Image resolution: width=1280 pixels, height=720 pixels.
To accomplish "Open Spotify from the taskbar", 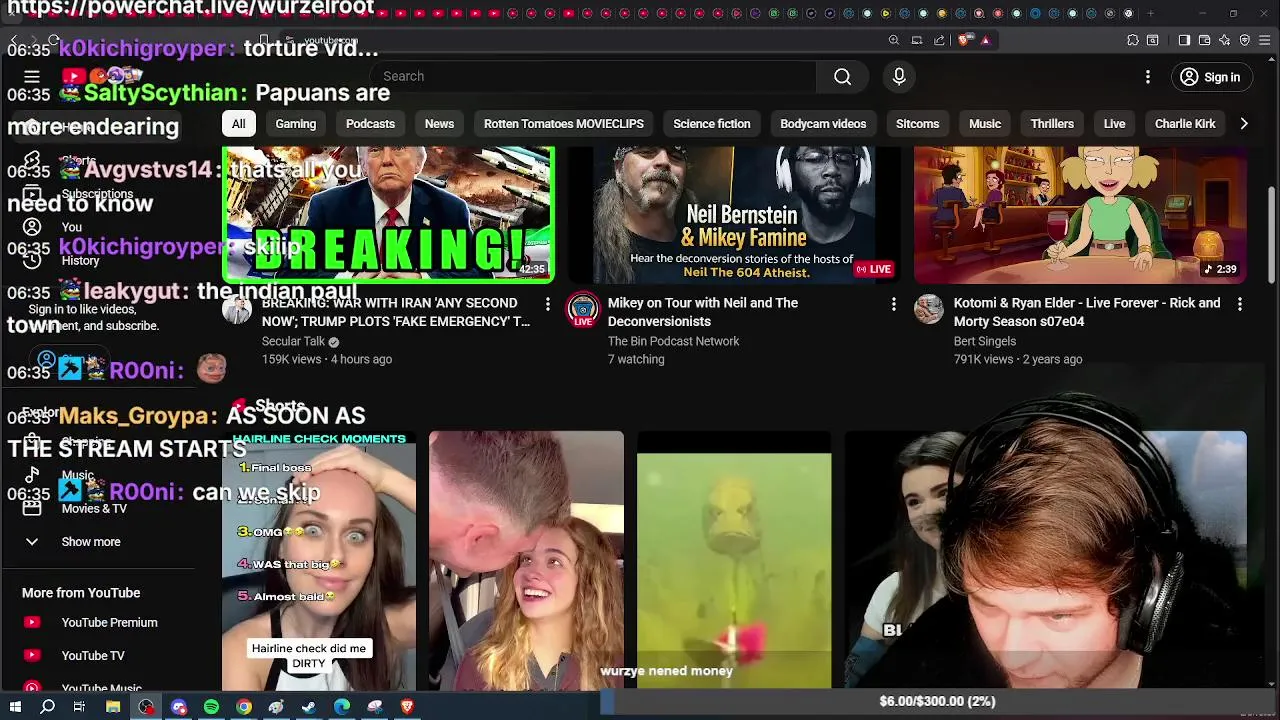I will tap(211, 707).
